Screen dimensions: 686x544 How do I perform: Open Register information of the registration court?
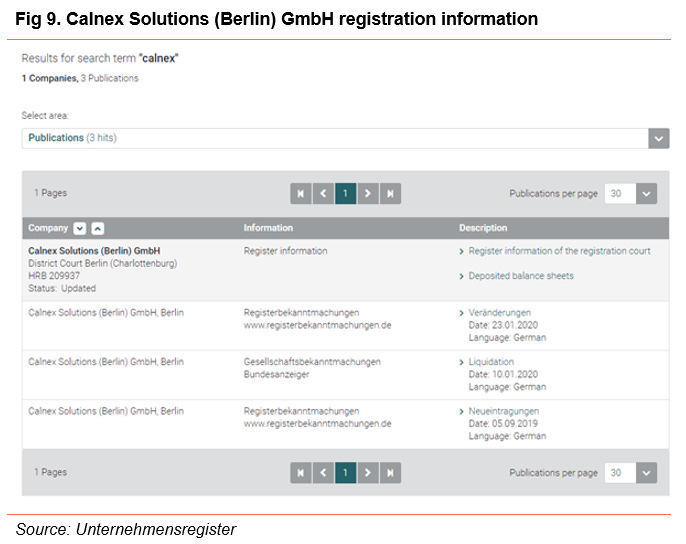pos(559,251)
